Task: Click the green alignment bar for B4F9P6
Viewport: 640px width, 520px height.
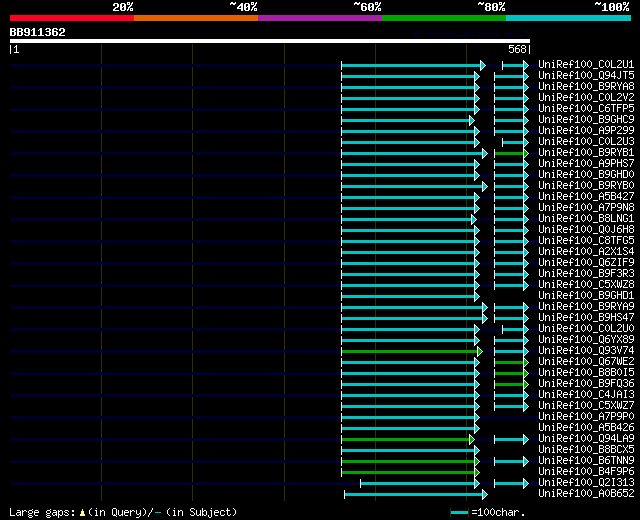Action: click(x=409, y=473)
